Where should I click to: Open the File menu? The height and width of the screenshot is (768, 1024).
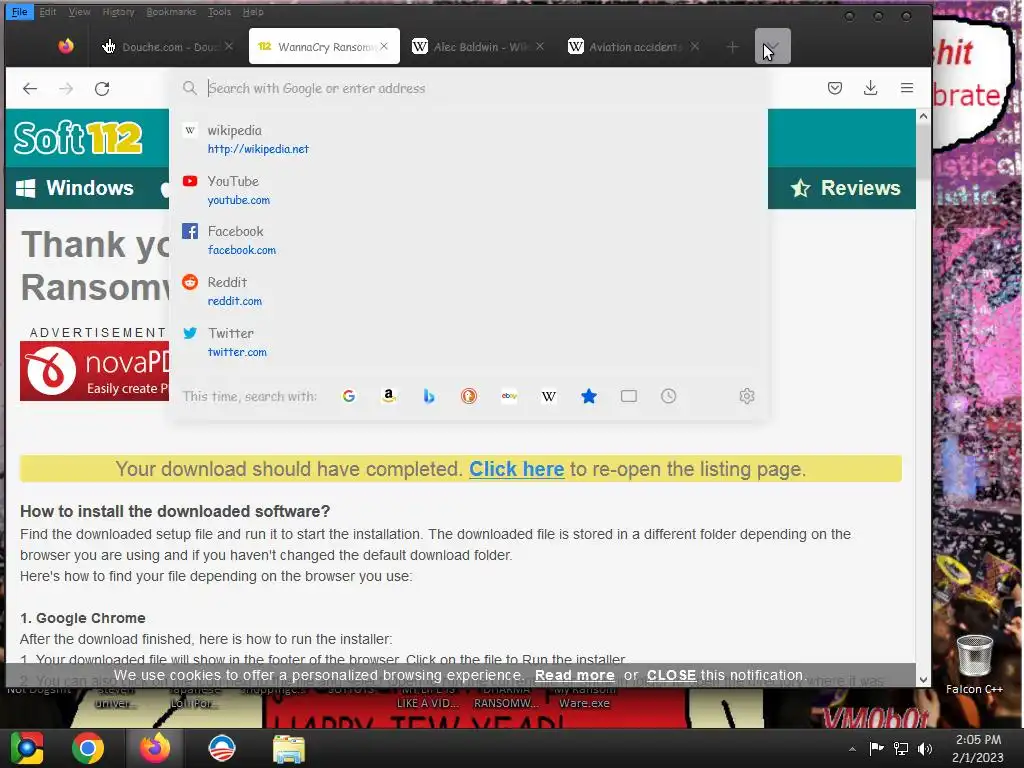(x=20, y=12)
